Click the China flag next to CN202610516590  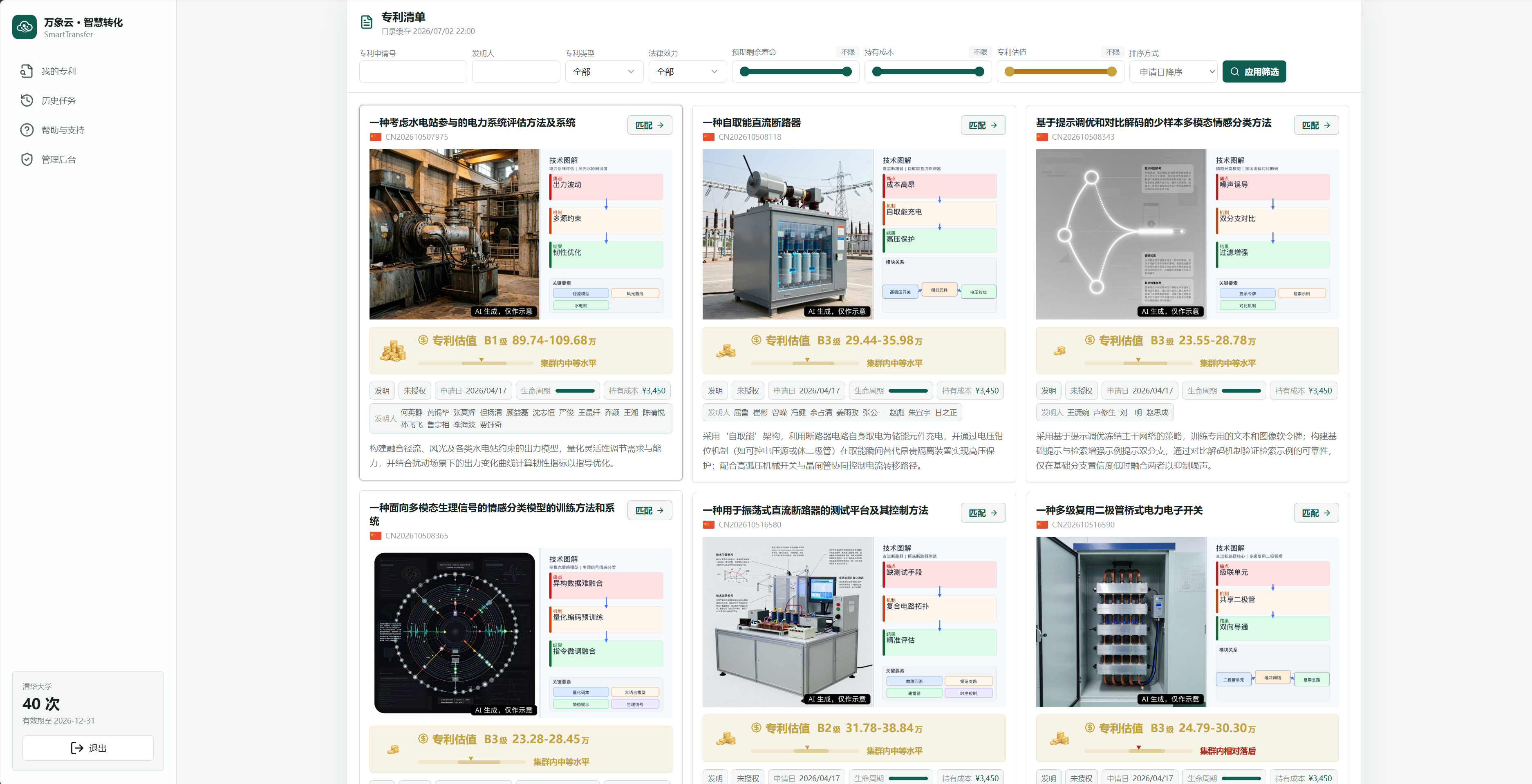pos(1042,525)
